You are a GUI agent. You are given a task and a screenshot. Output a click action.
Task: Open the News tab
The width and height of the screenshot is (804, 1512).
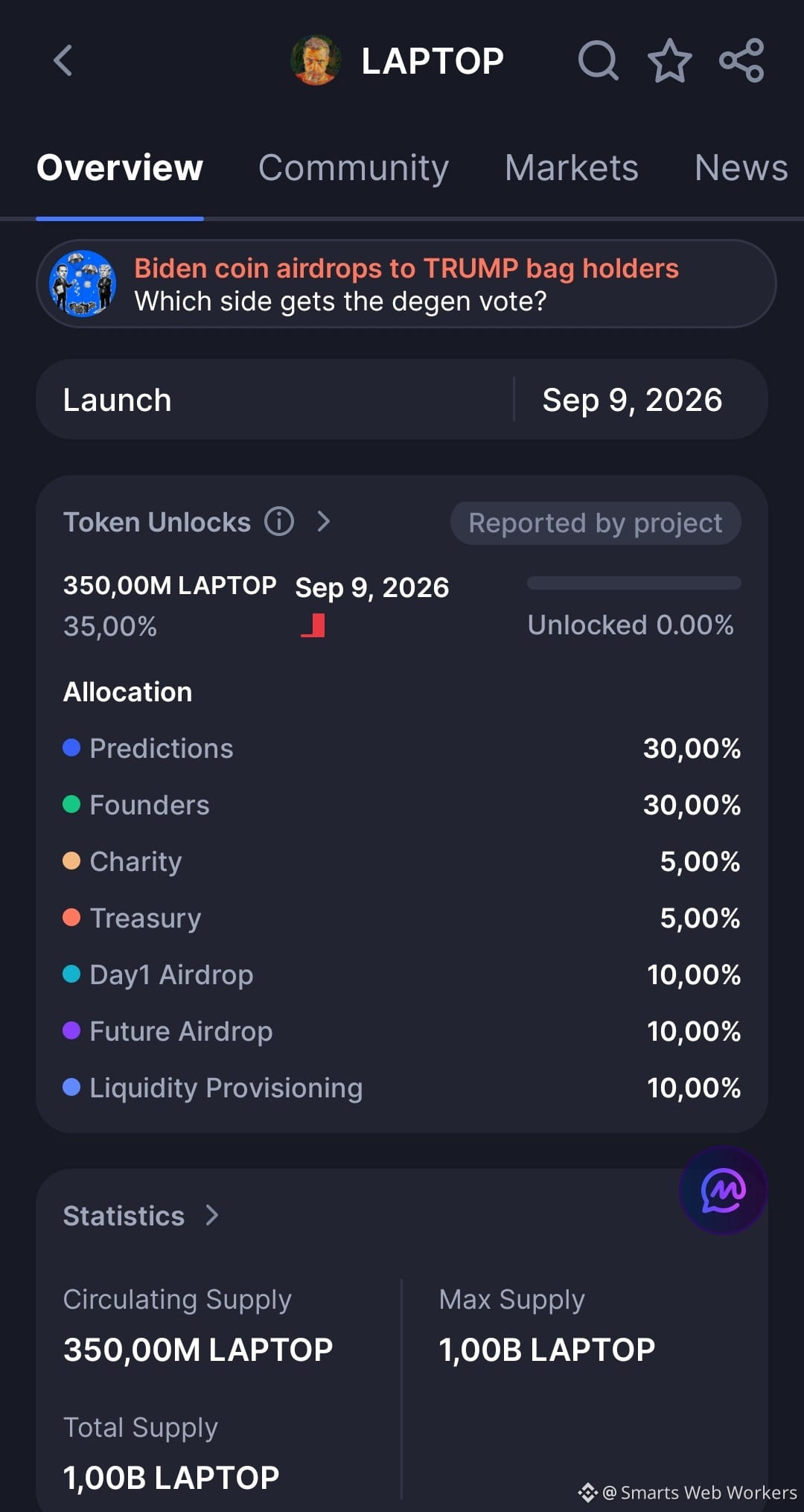tap(741, 168)
